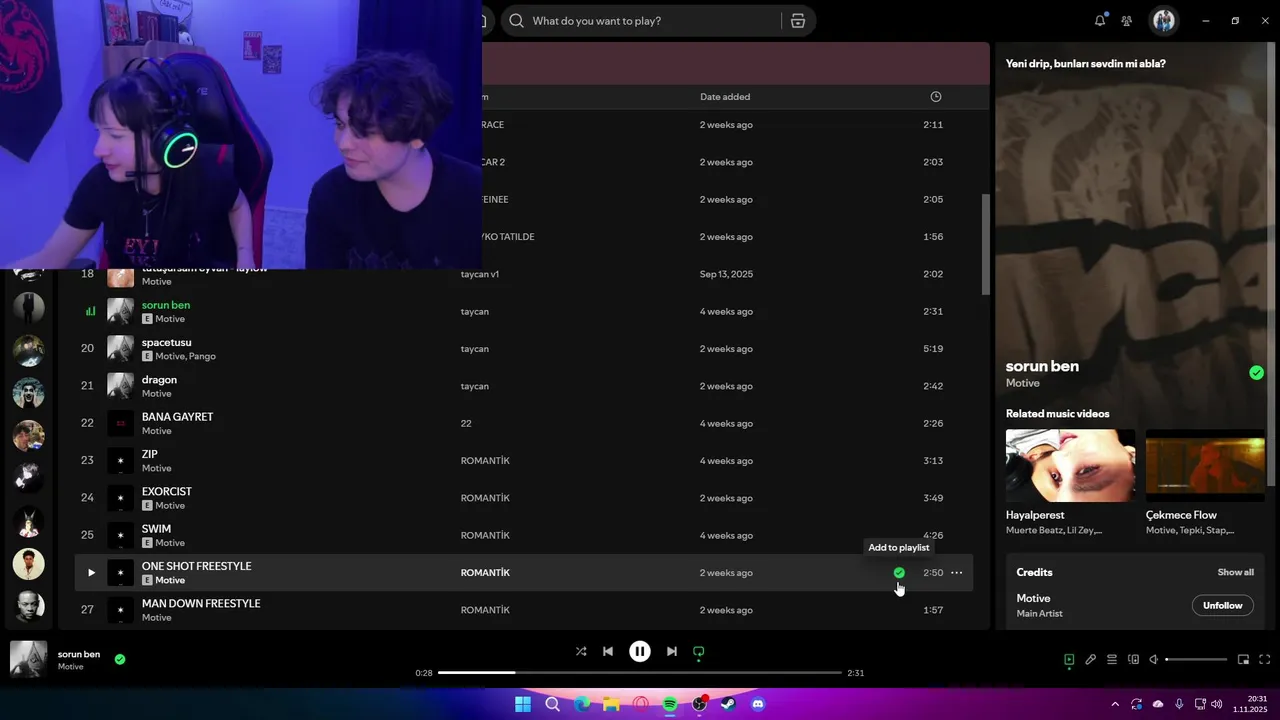Open the Windows Start button
Screen dimensions: 1280x720
(523, 704)
